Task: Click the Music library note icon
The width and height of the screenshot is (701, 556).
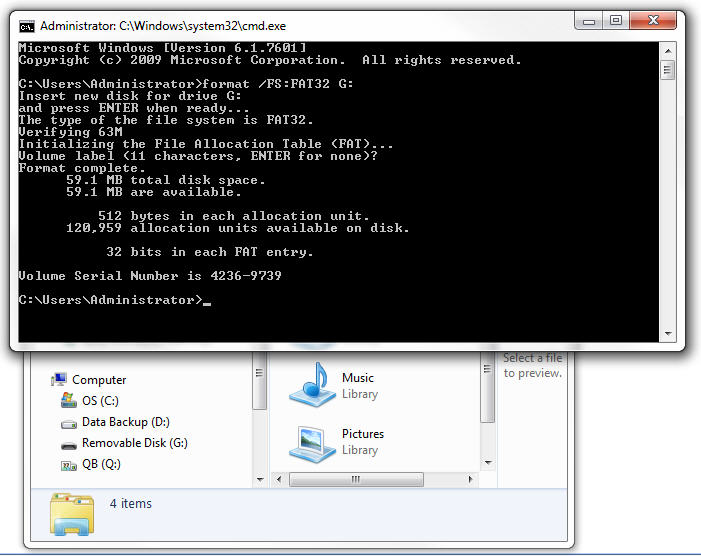Action: click(312, 385)
